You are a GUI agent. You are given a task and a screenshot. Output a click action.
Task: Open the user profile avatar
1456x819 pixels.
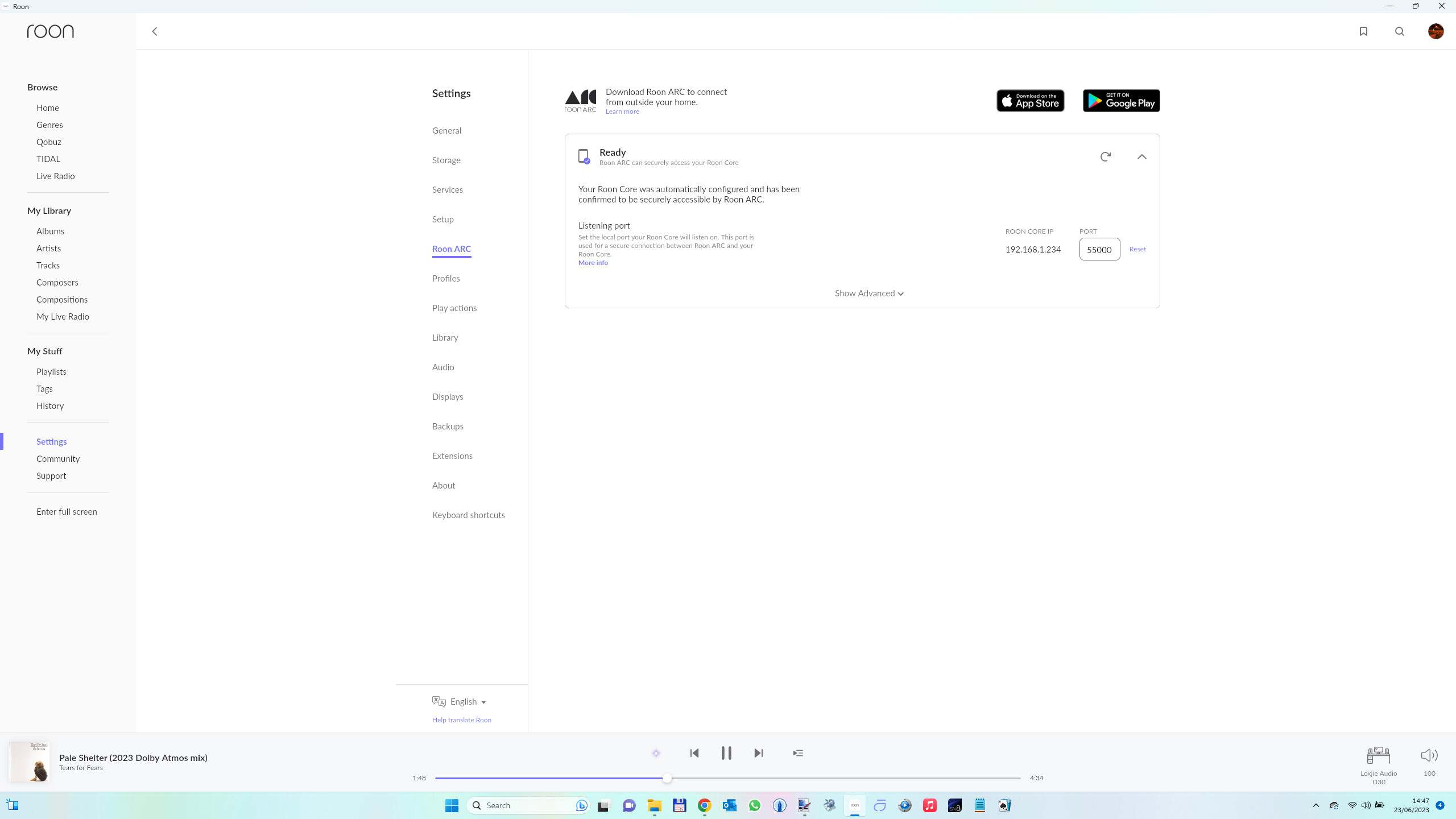[1436, 31]
